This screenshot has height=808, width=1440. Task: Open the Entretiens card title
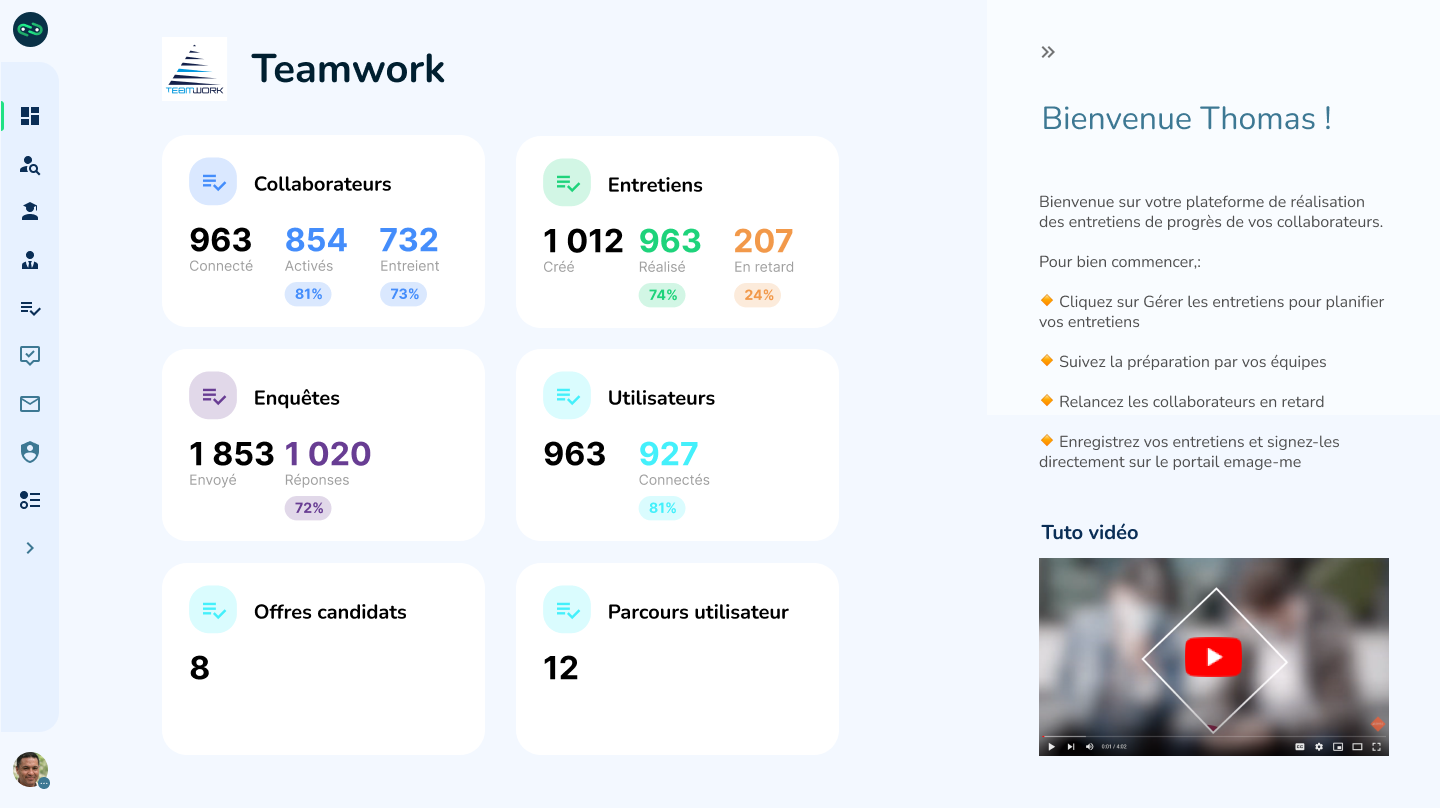(x=655, y=185)
